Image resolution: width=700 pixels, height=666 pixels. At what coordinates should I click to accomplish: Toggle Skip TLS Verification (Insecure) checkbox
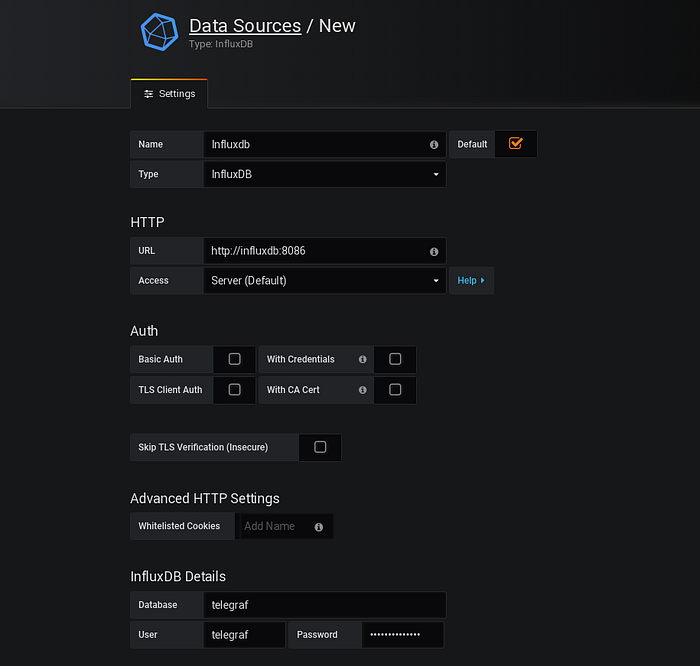pos(320,447)
